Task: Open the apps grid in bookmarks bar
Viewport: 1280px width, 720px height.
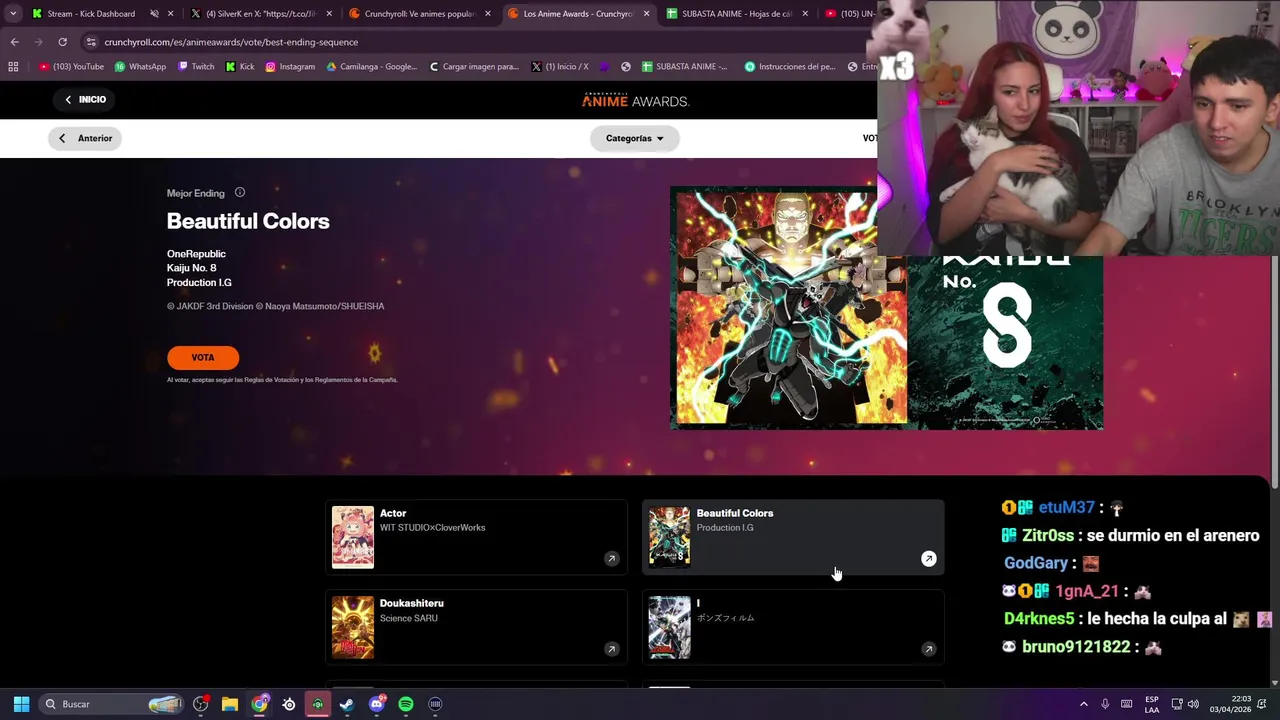Action: [13, 67]
